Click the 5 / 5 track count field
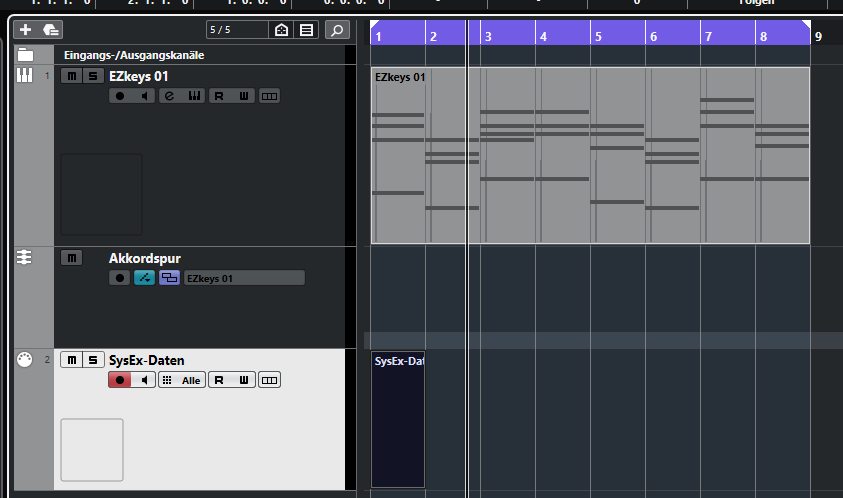 tap(237, 30)
